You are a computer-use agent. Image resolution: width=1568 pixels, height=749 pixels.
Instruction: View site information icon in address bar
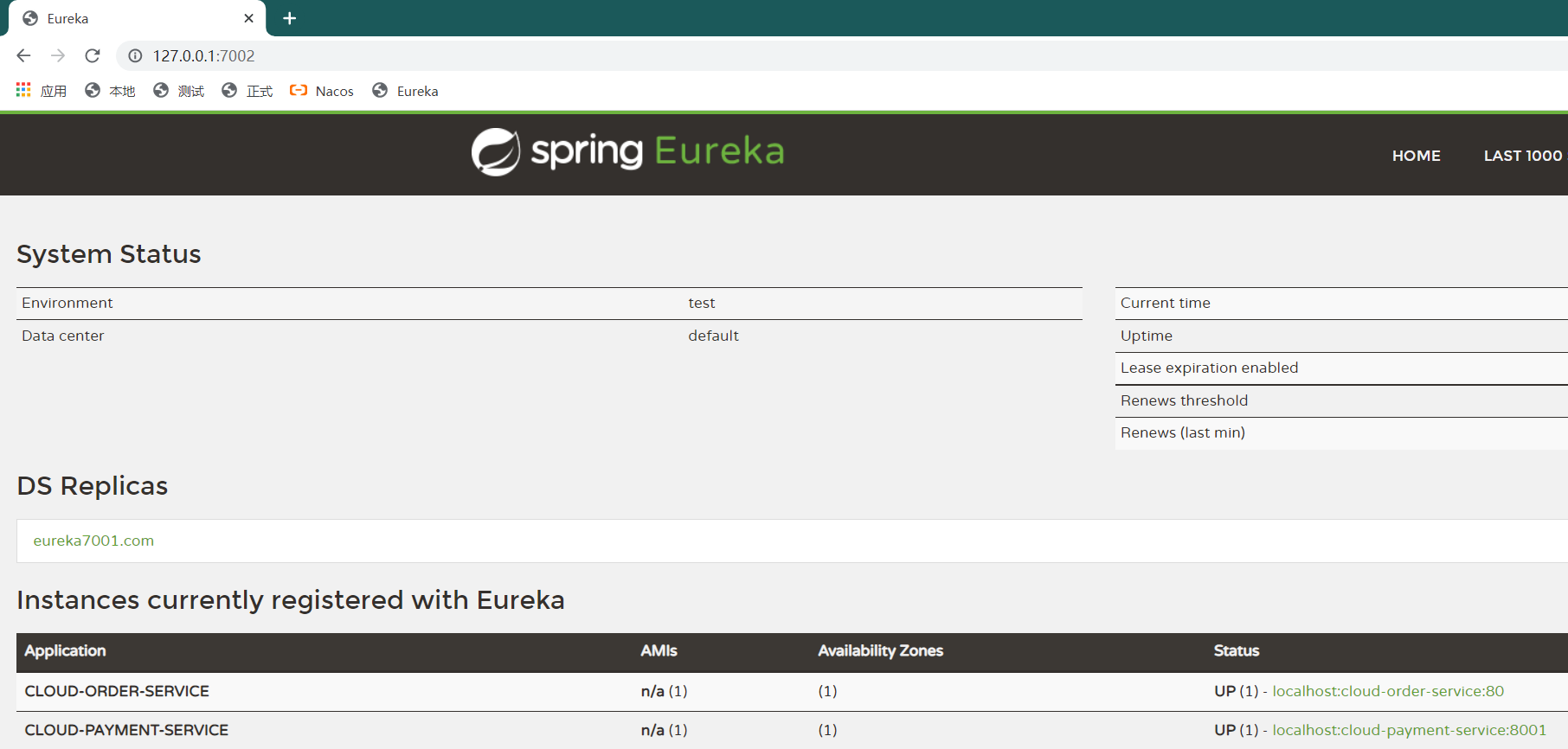click(135, 55)
